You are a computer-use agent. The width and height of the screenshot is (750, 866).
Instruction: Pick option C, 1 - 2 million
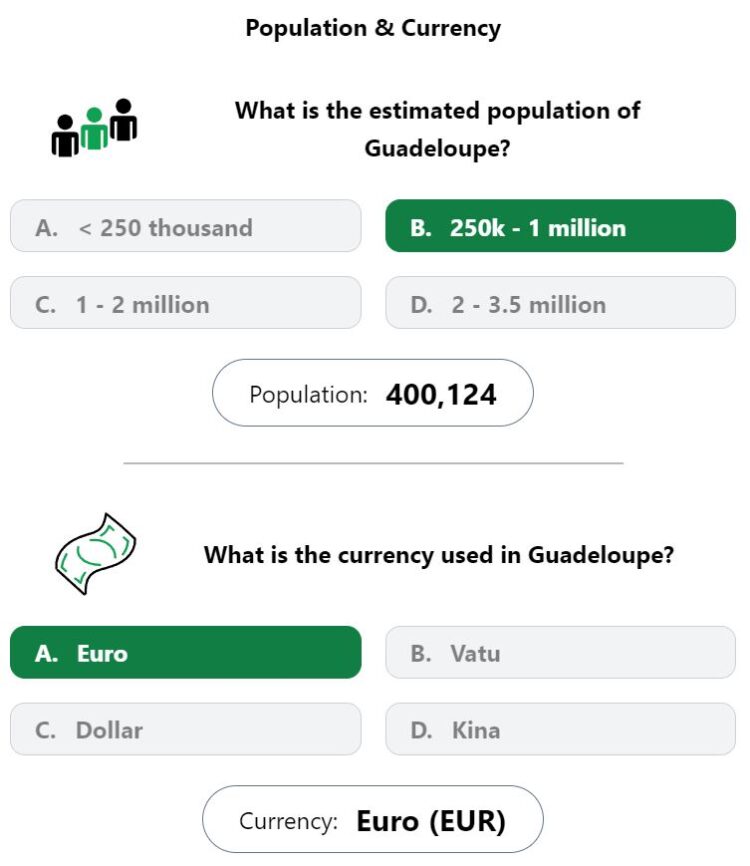pos(186,303)
